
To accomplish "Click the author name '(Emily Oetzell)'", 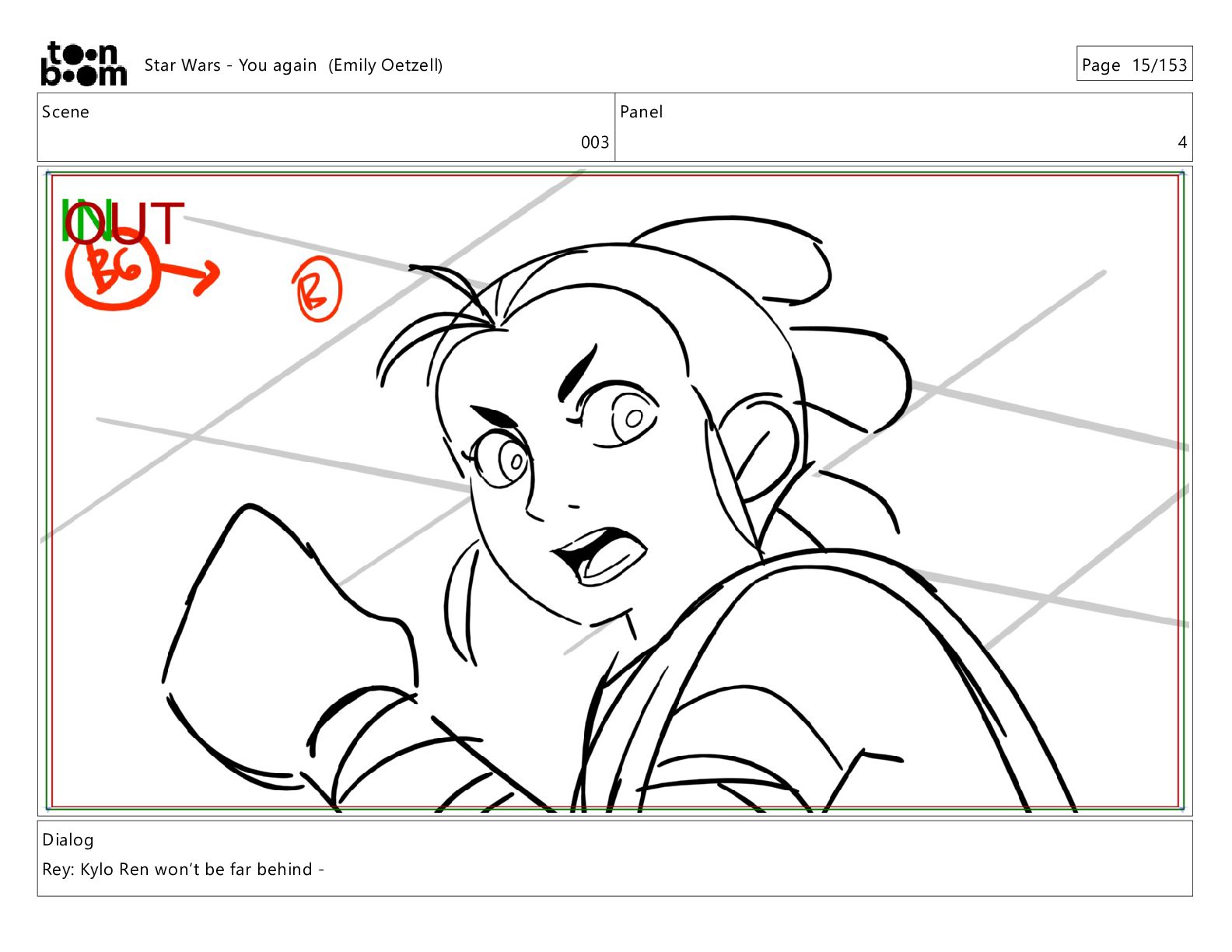I will [385, 65].
